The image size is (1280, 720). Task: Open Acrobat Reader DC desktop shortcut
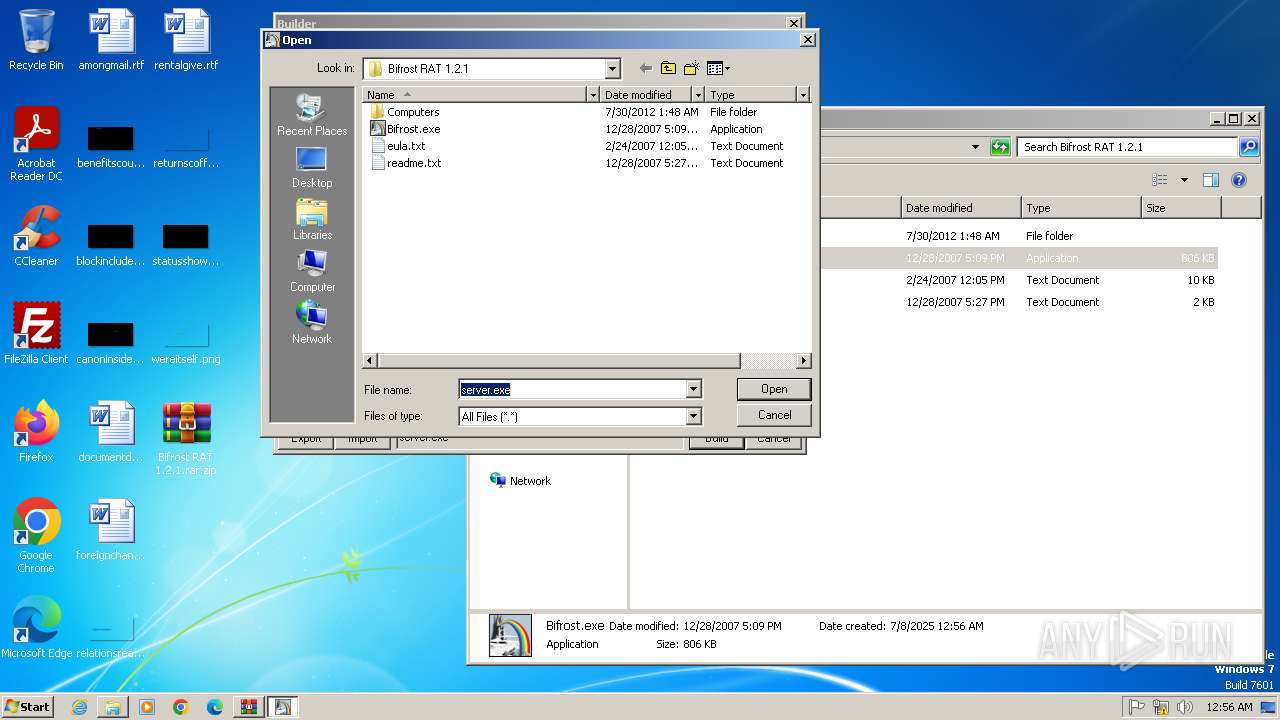point(36,144)
